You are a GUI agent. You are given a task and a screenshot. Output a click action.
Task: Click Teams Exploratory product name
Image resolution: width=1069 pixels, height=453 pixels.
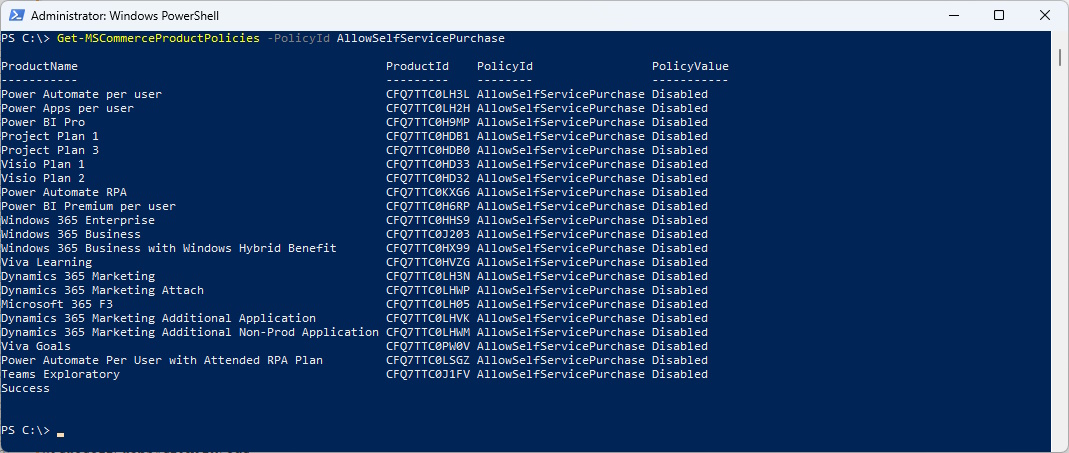pos(61,374)
